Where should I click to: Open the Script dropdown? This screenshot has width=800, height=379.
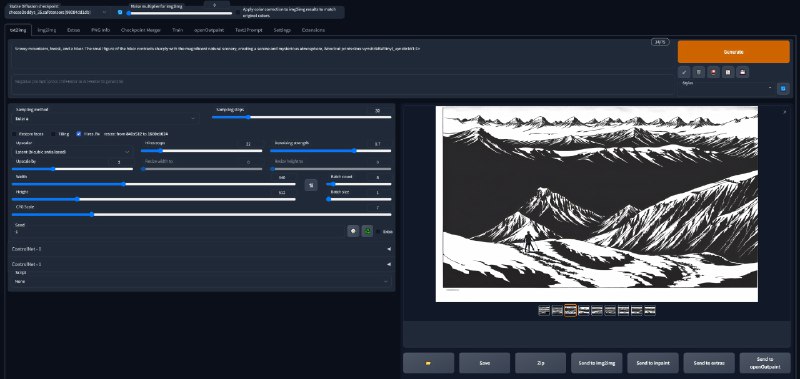click(x=202, y=282)
